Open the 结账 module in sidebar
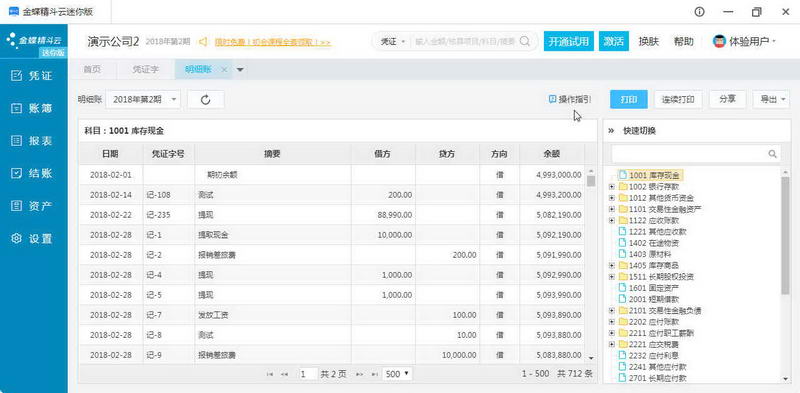 point(33,174)
